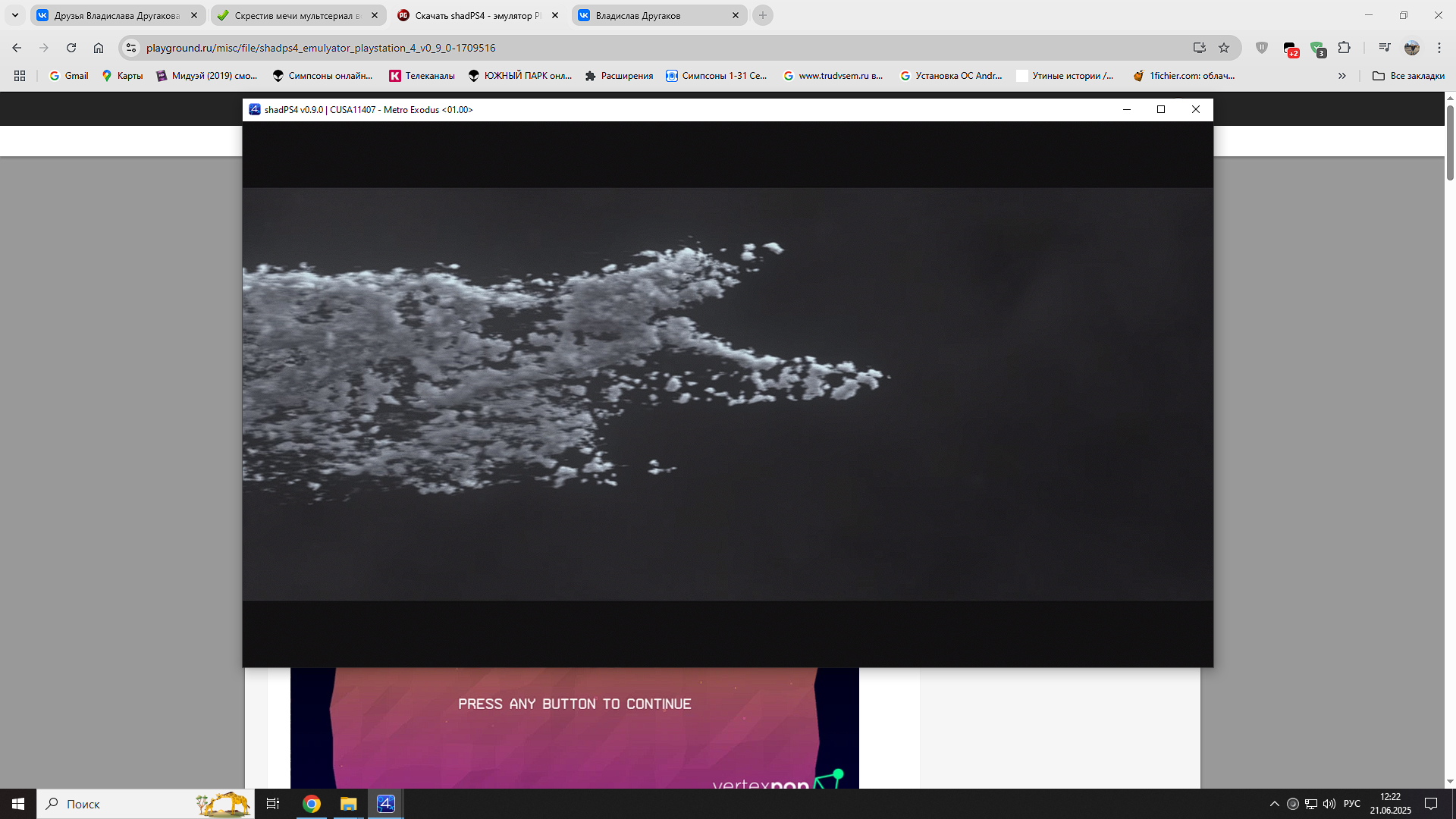Open Chrome from the taskbar
Image resolution: width=1456 pixels, height=819 pixels.
click(312, 804)
